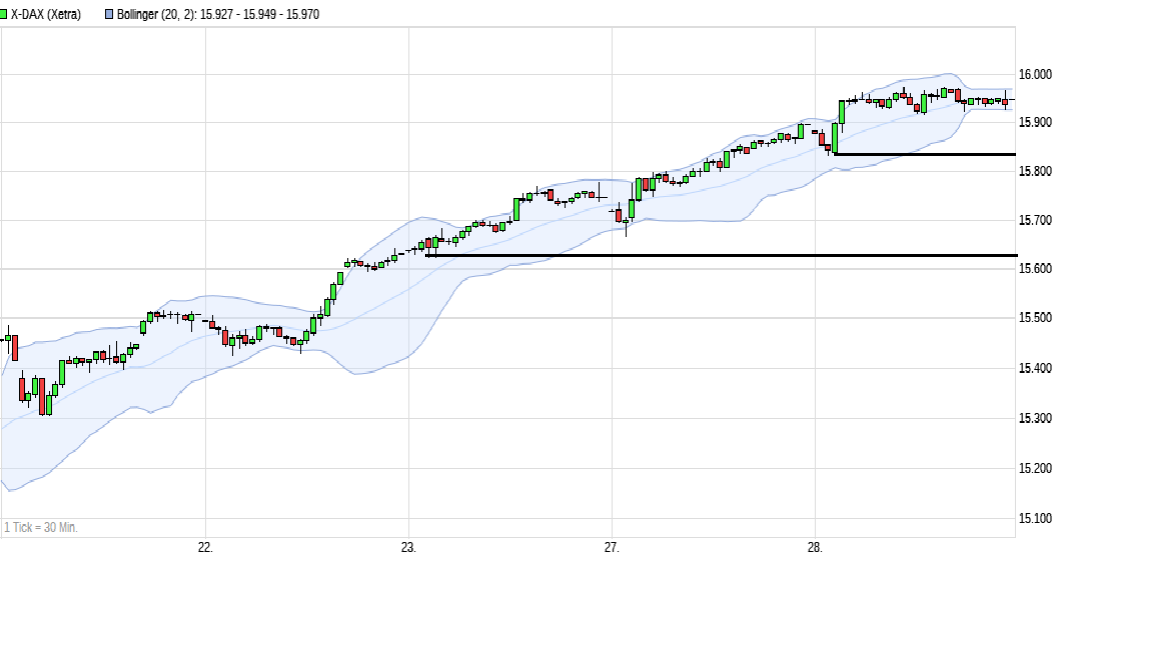
Task: Click the upper black resistance line near 15.830
Action: tap(920, 153)
